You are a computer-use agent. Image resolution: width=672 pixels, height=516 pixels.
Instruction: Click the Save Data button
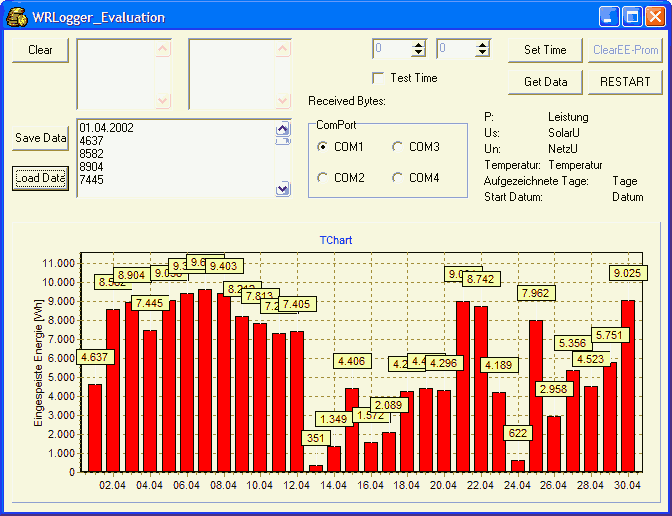40,138
